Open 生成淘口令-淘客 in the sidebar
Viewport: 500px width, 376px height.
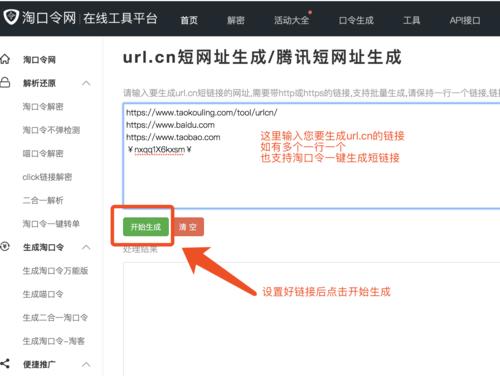(x=54, y=341)
